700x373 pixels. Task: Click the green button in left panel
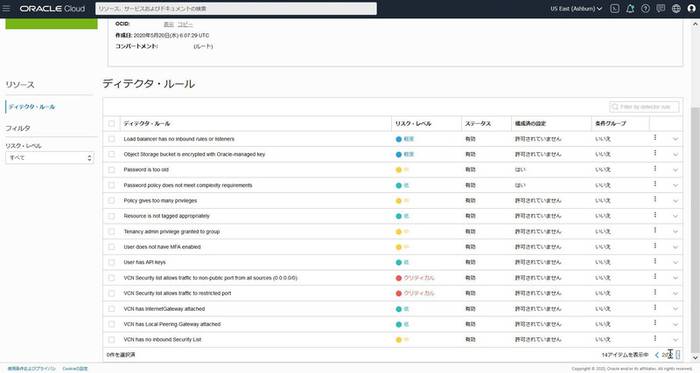click(51, 24)
